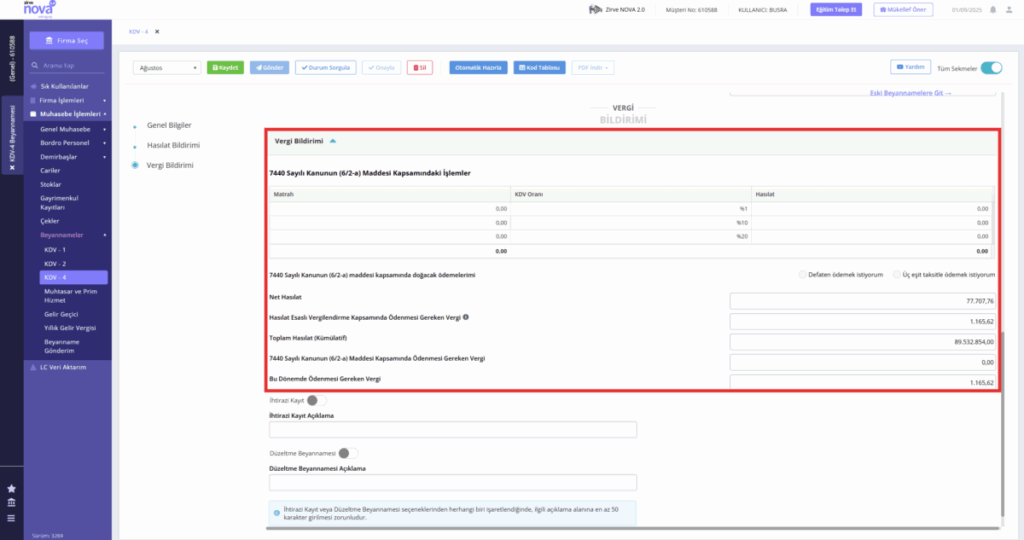Open the Ağustos month dropdown
1024x540 pixels.
tap(167, 68)
